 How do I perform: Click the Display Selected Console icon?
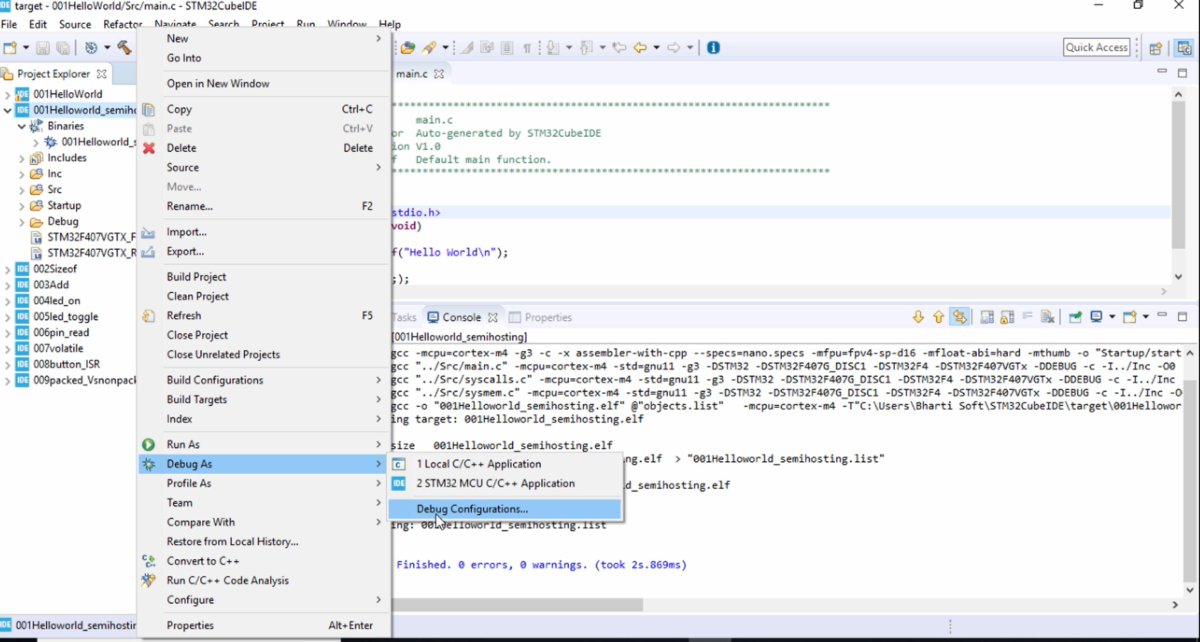click(x=1096, y=316)
